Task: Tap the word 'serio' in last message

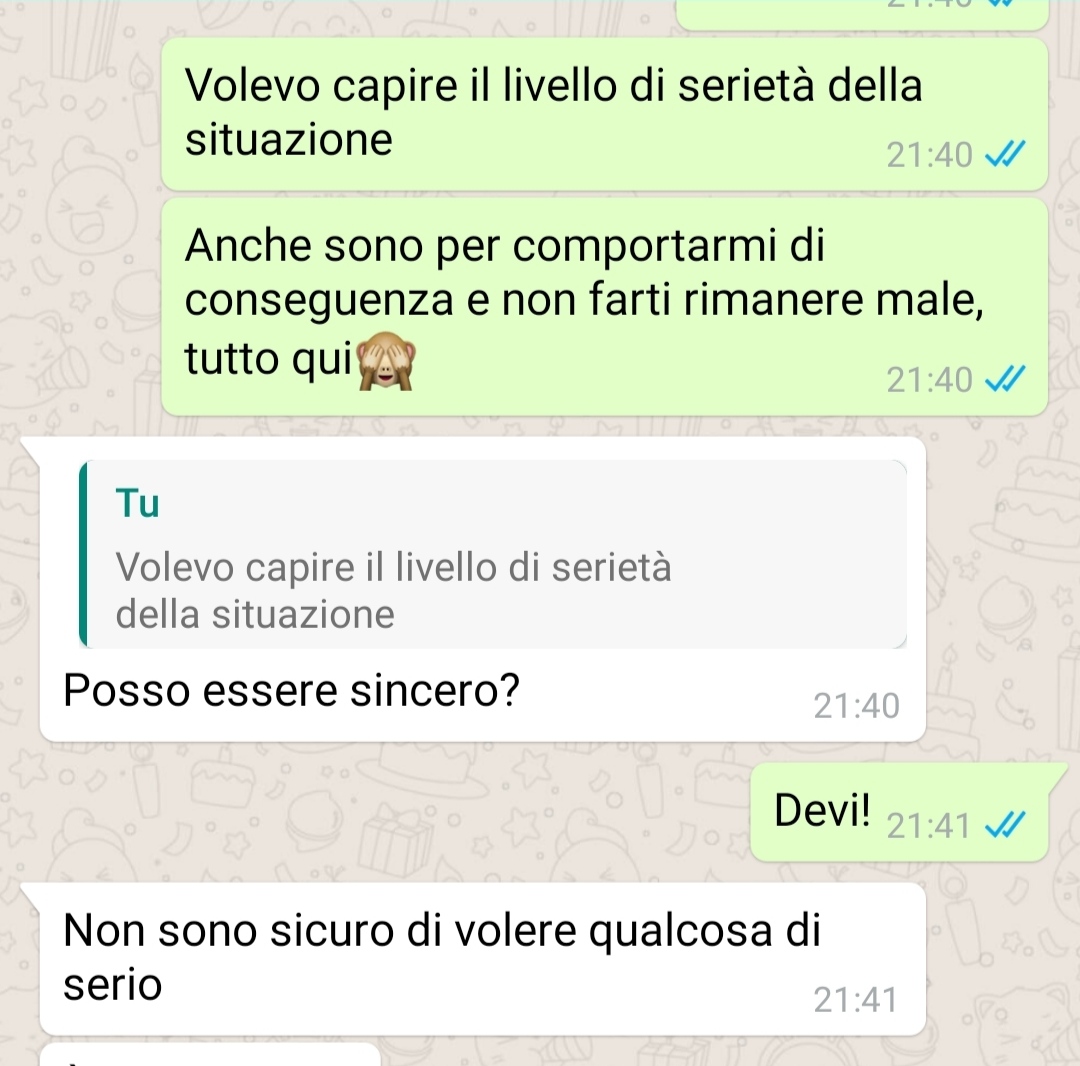Action: (x=112, y=985)
